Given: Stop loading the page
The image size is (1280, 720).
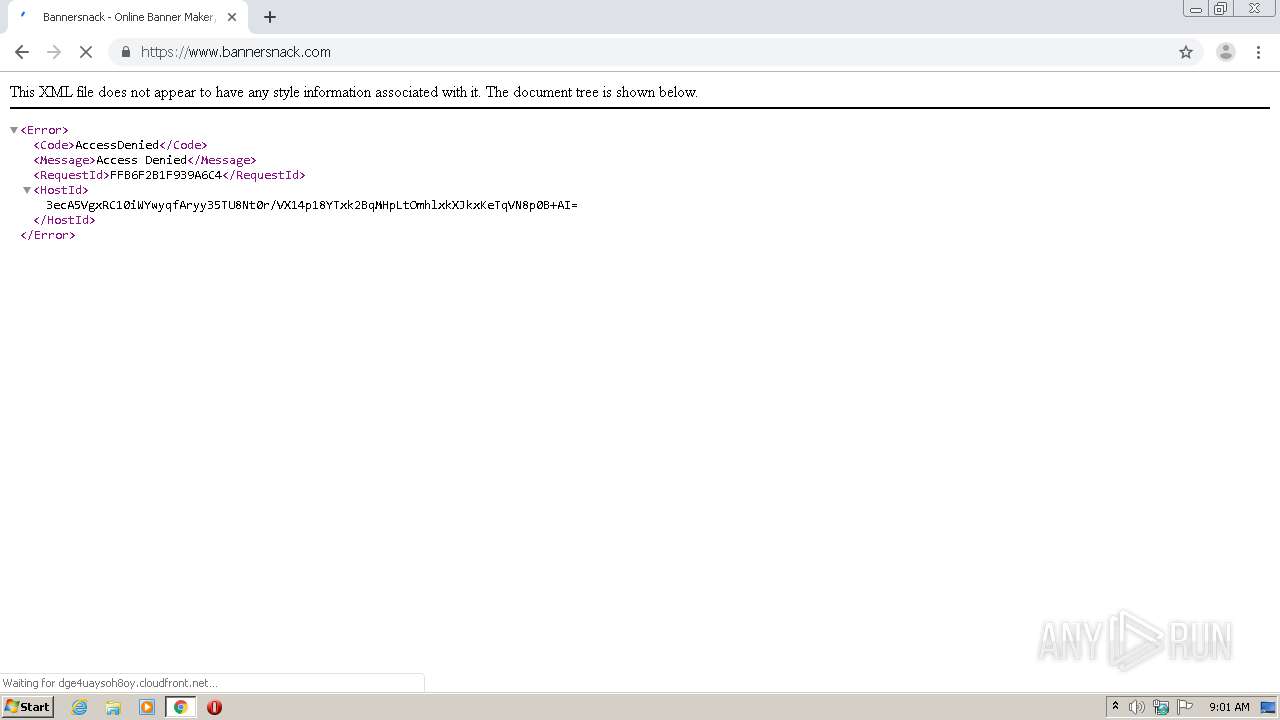Looking at the screenshot, I should [86, 52].
